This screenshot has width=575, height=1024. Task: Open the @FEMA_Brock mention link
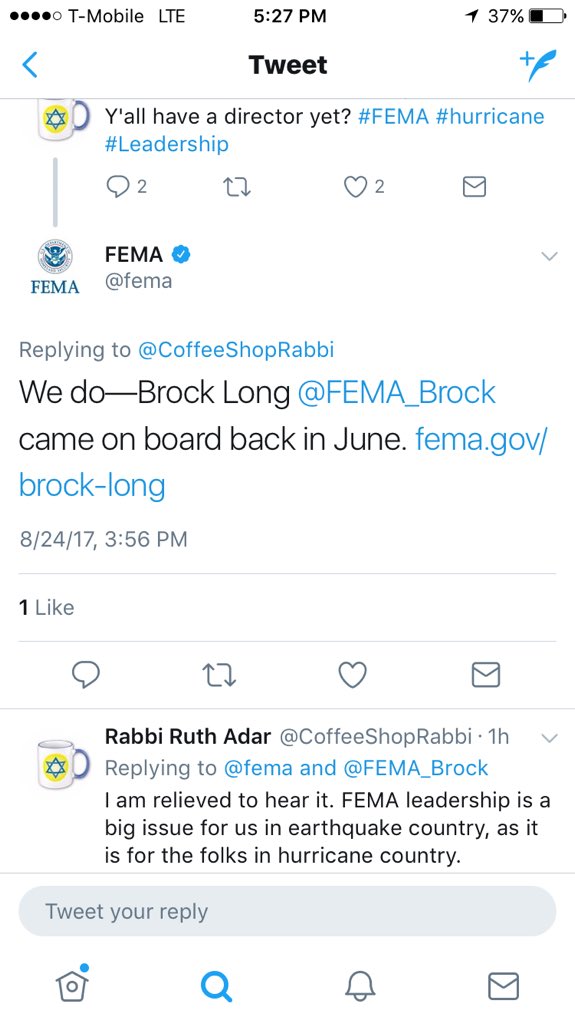397,392
